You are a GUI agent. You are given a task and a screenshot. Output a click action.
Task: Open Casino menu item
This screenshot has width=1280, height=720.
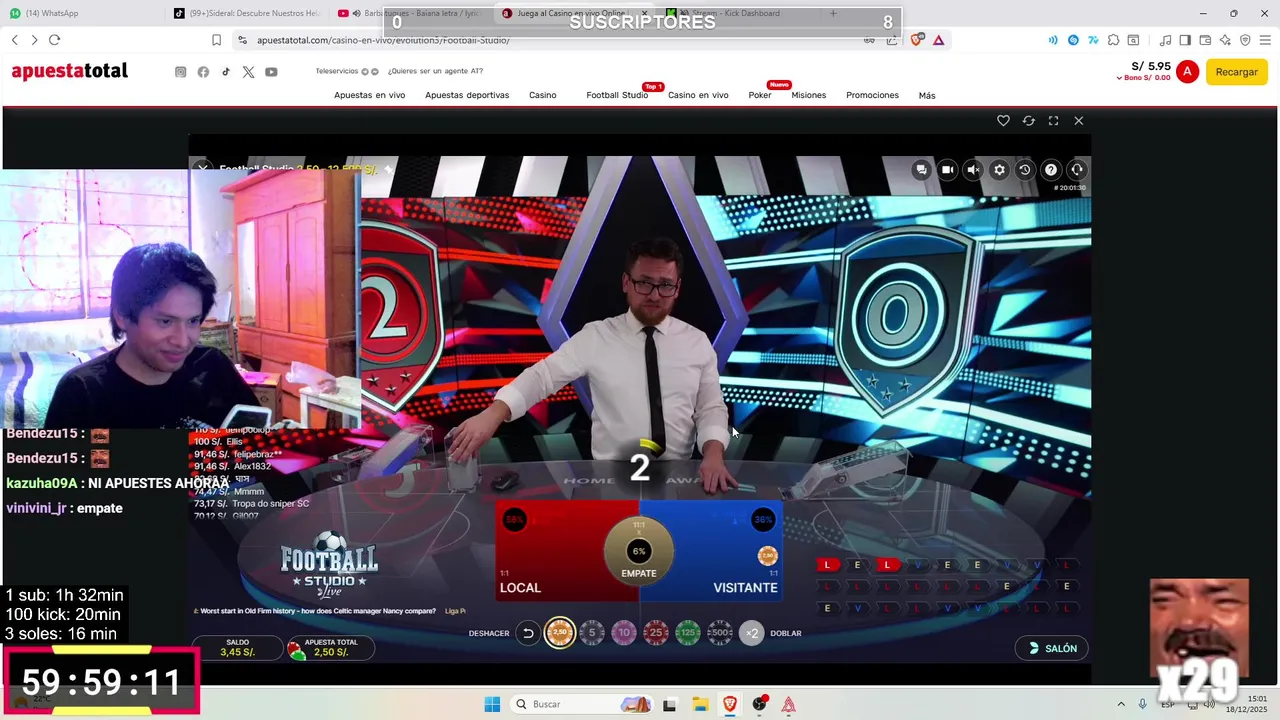(x=543, y=95)
